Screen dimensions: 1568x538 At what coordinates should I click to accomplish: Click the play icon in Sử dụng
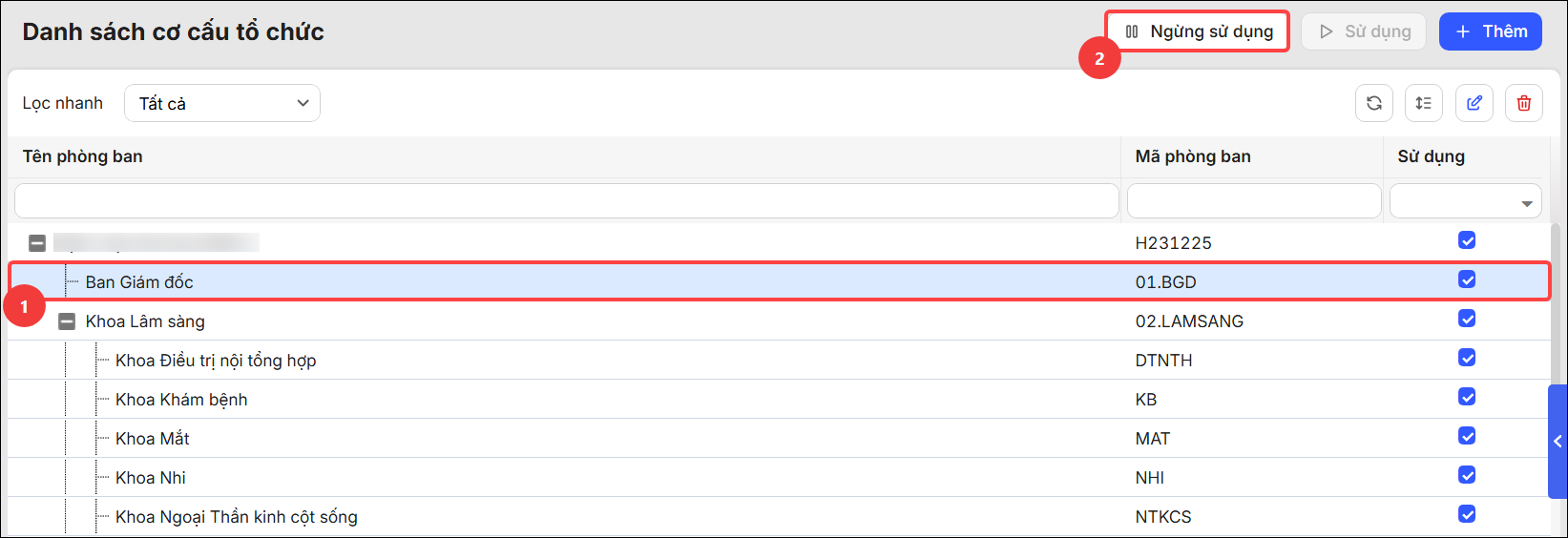[x=1326, y=31]
